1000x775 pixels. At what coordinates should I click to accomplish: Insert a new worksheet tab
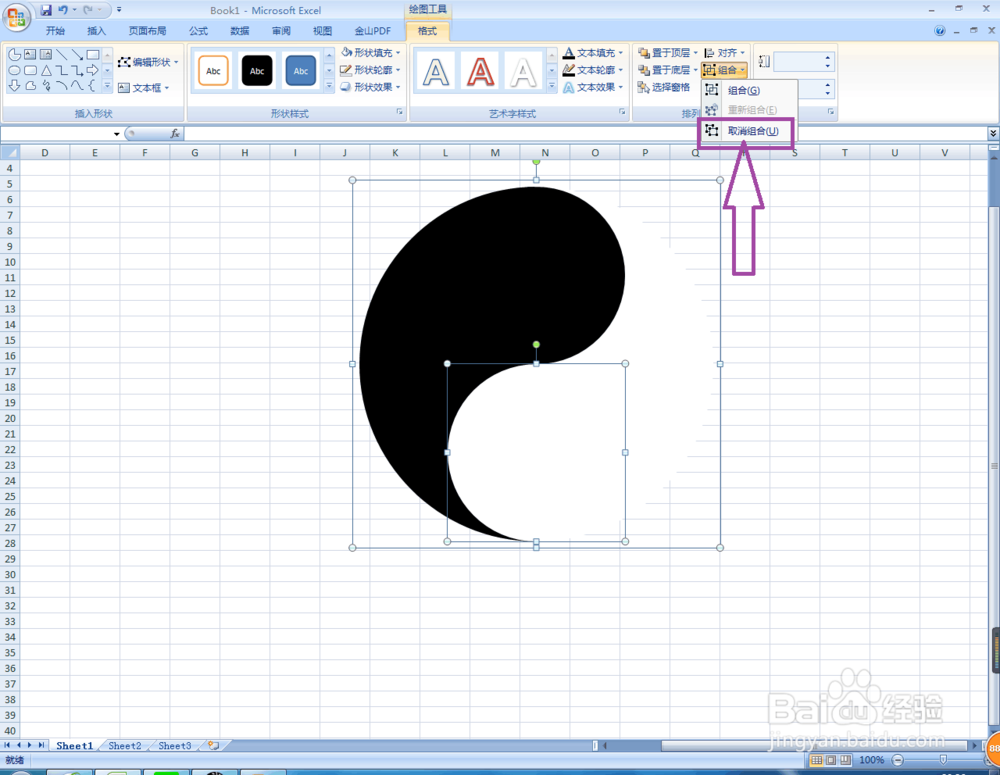click(x=214, y=745)
